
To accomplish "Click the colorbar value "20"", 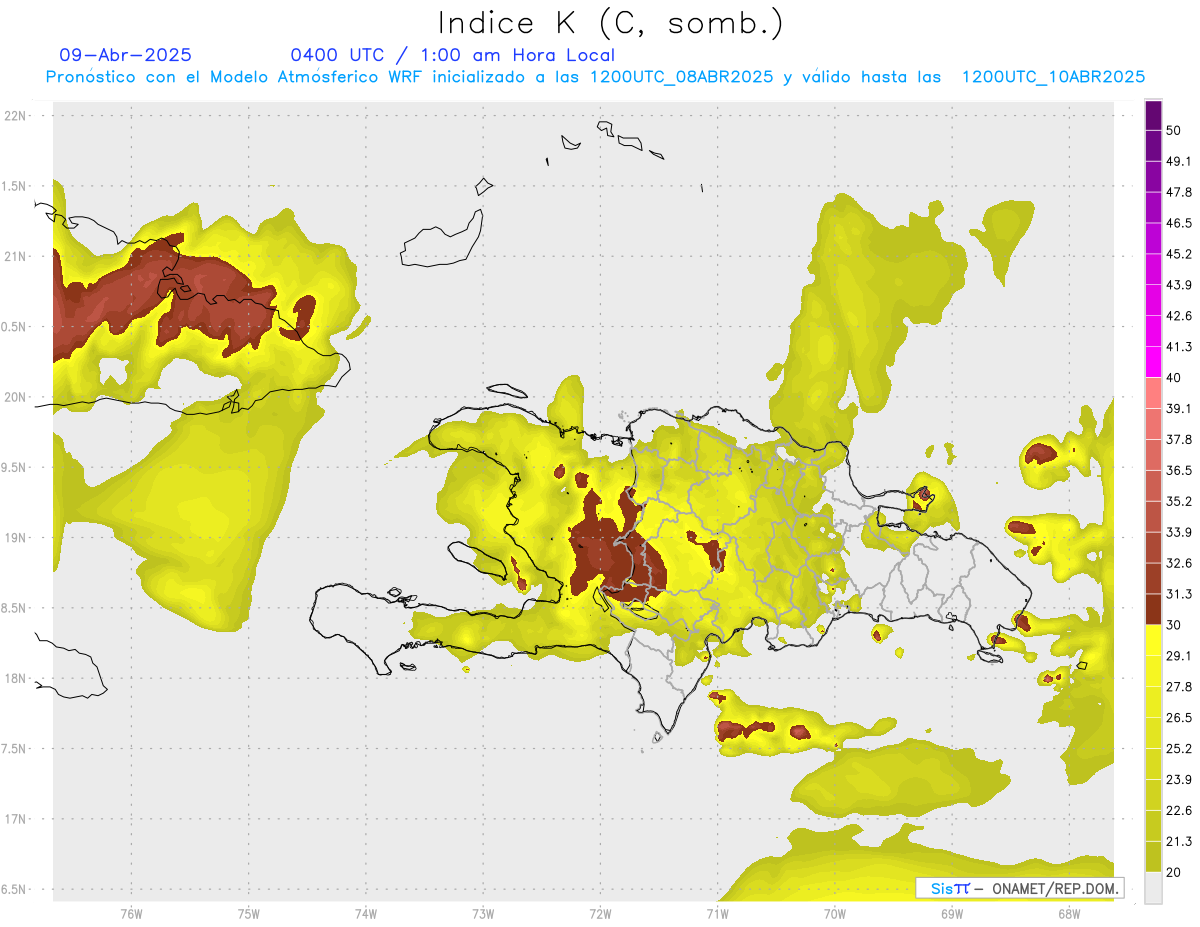I will [1174, 873].
